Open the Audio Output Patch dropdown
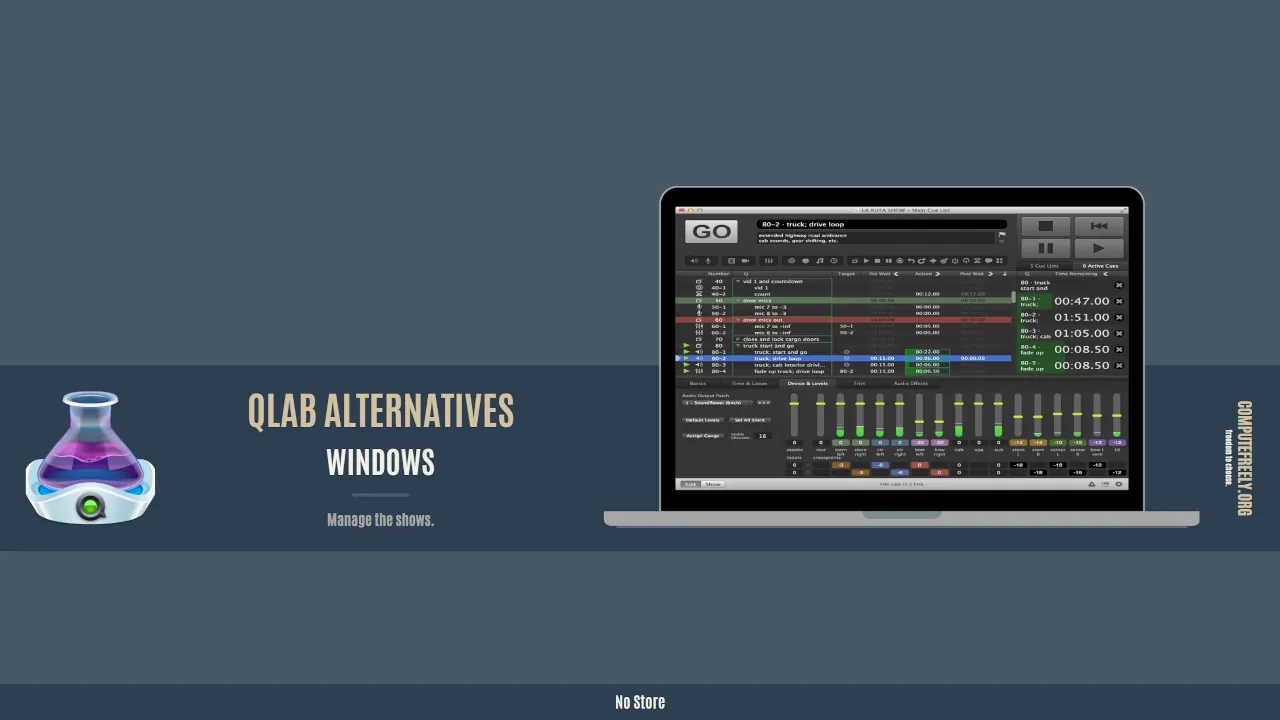The image size is (1280, 720). click(717, 402)
